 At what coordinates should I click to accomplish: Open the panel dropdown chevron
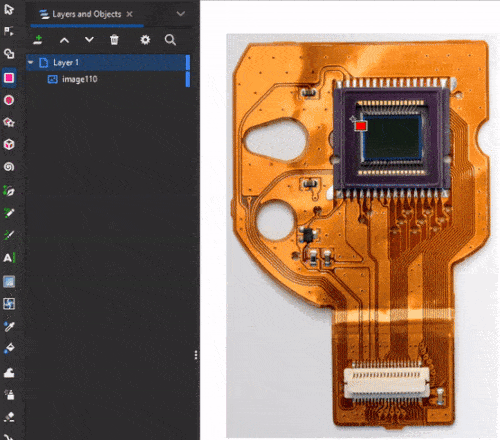click(181, 14)
